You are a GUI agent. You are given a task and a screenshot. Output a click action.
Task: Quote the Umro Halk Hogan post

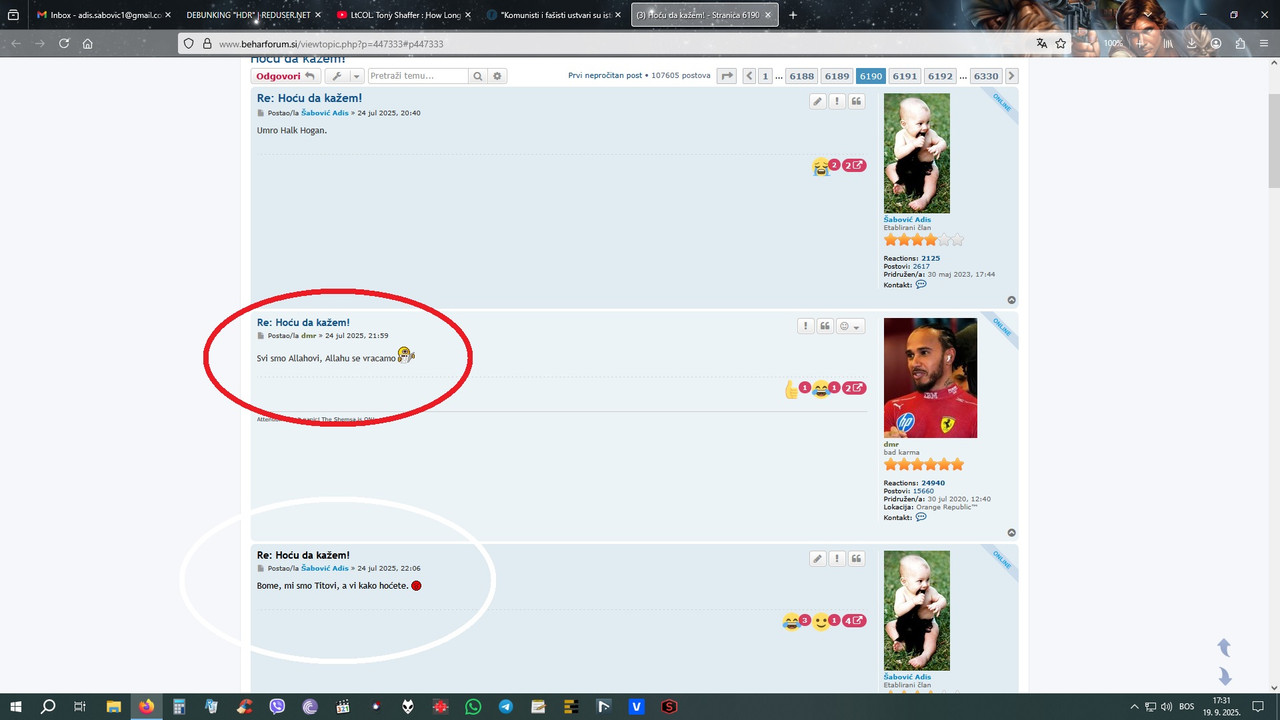click(x=857, y=102)
